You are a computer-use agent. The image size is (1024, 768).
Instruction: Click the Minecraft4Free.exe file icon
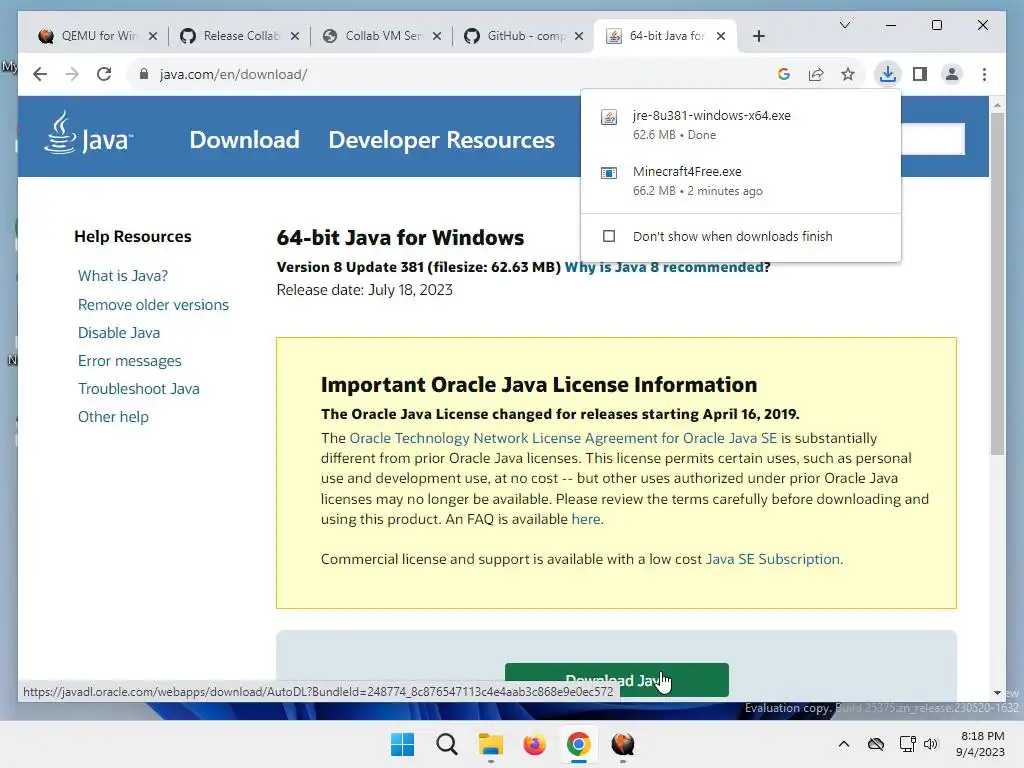coord(609,173)
